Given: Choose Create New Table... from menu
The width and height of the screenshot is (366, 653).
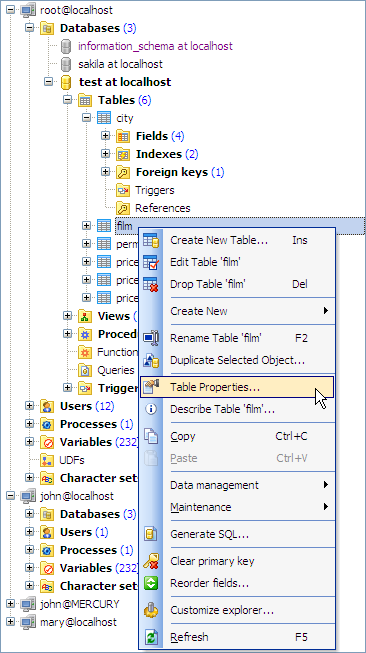Looking at the screenshot, I should tap(237, 240).
